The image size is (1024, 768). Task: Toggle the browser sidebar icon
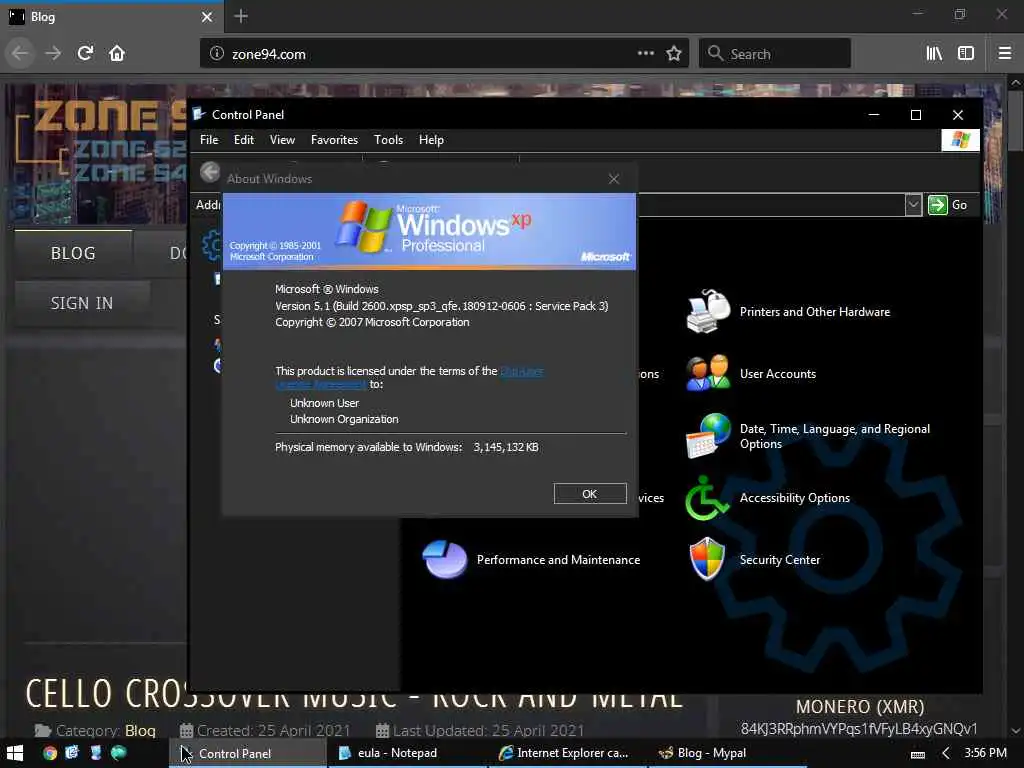click(966, 54)
